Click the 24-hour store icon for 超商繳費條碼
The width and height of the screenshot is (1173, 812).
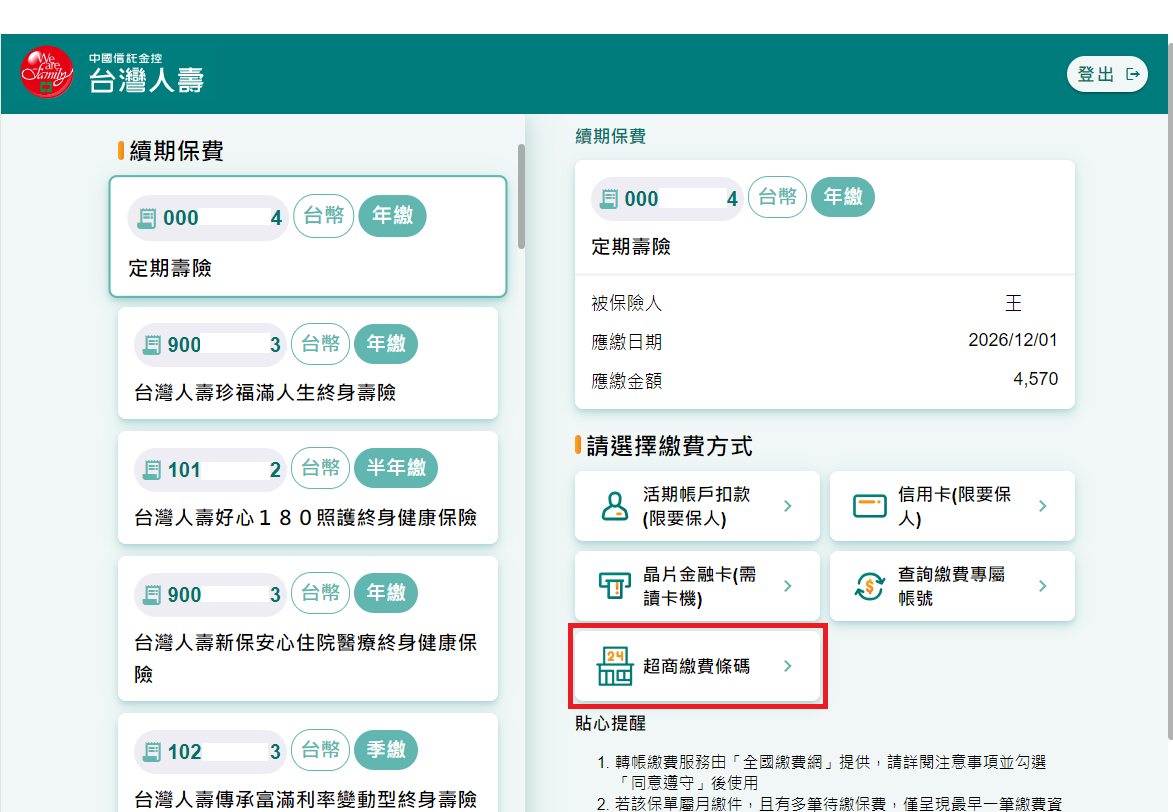tap(615, 666)
